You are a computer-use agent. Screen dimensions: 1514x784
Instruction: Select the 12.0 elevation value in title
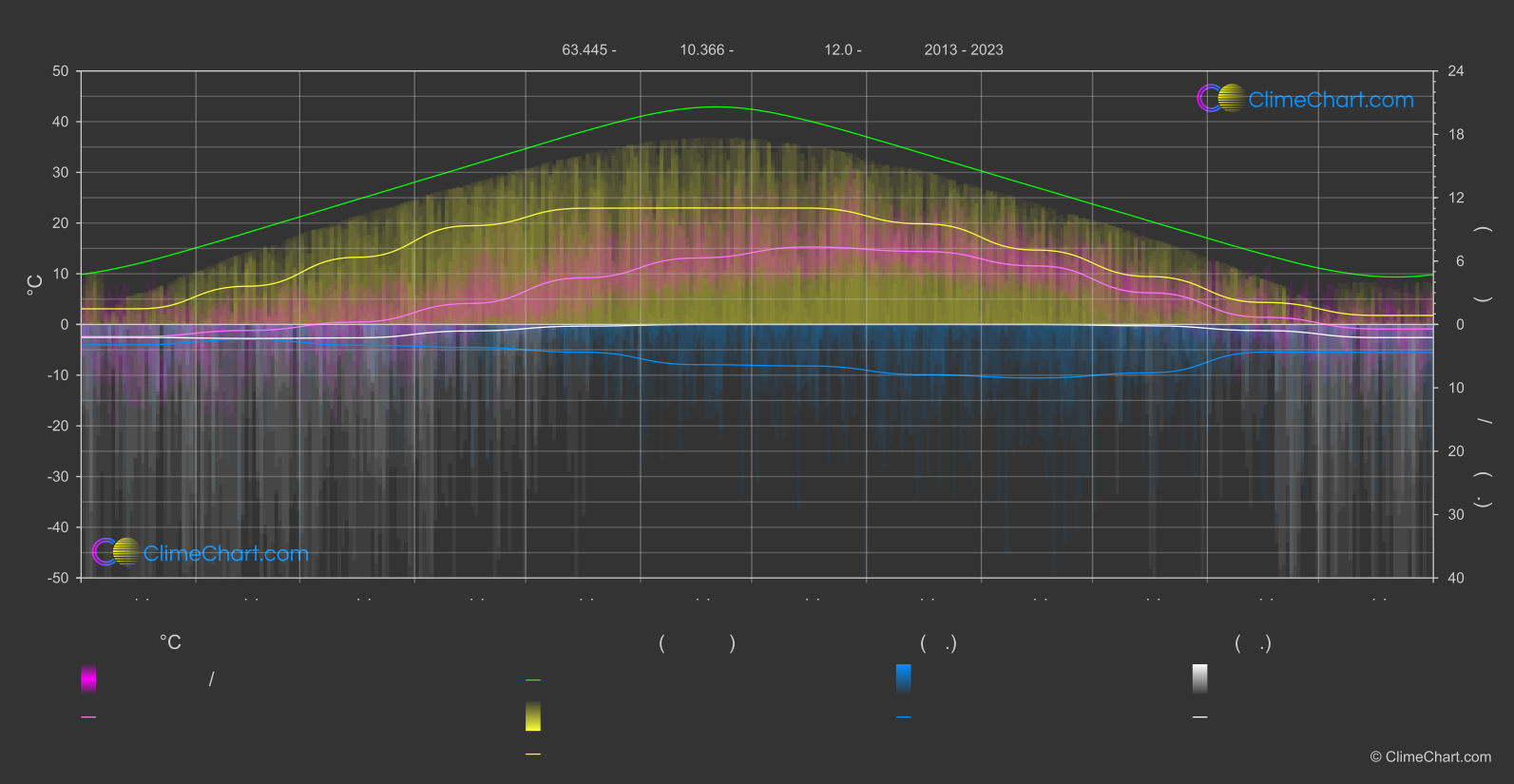pyautogui.click(x=838, y=49)
